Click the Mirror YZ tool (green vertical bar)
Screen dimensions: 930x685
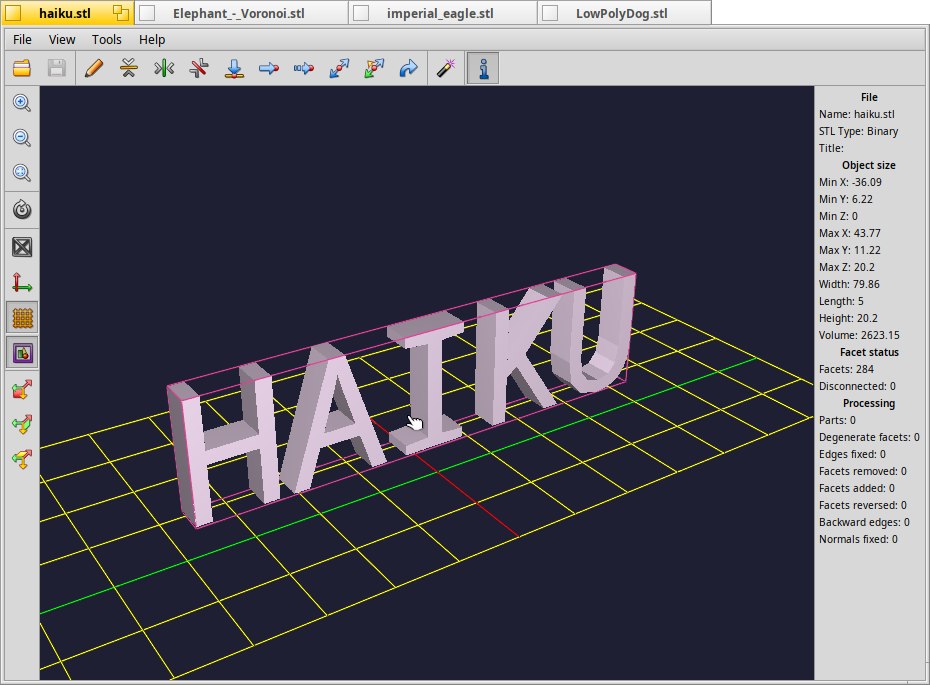click(x=164, y=68)
